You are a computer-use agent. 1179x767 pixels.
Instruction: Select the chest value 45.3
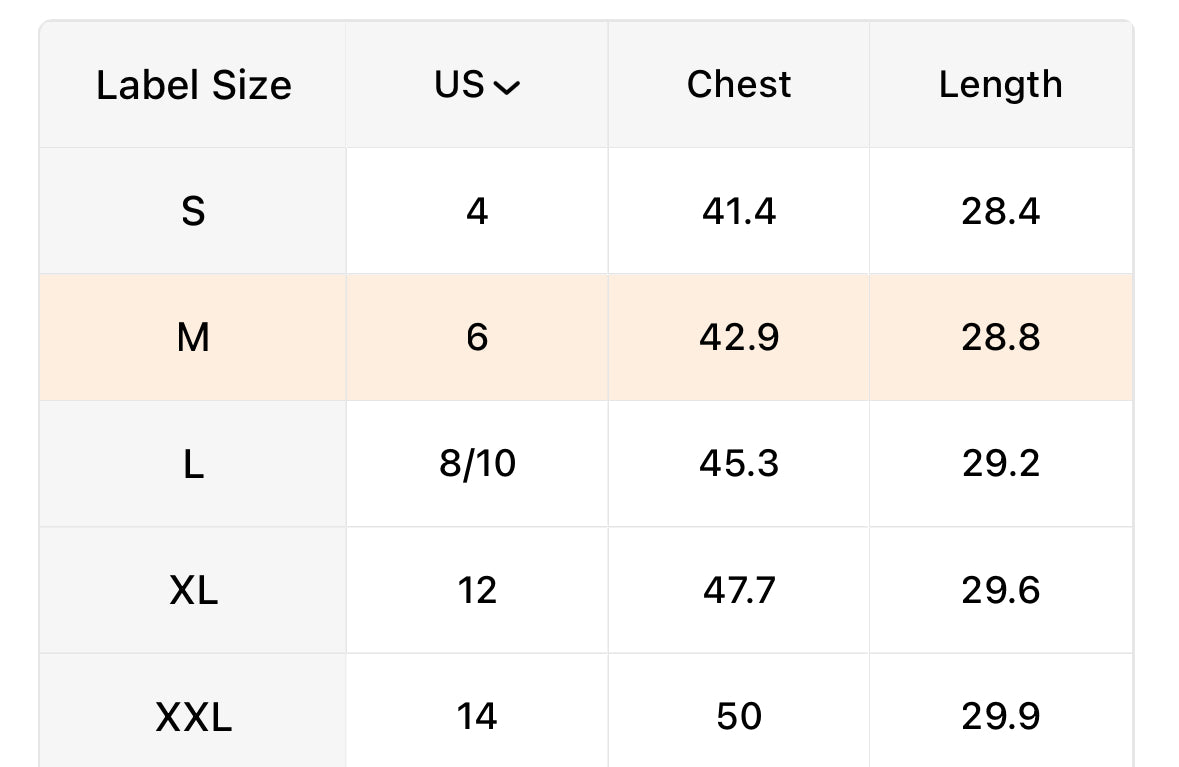(738, 463)
